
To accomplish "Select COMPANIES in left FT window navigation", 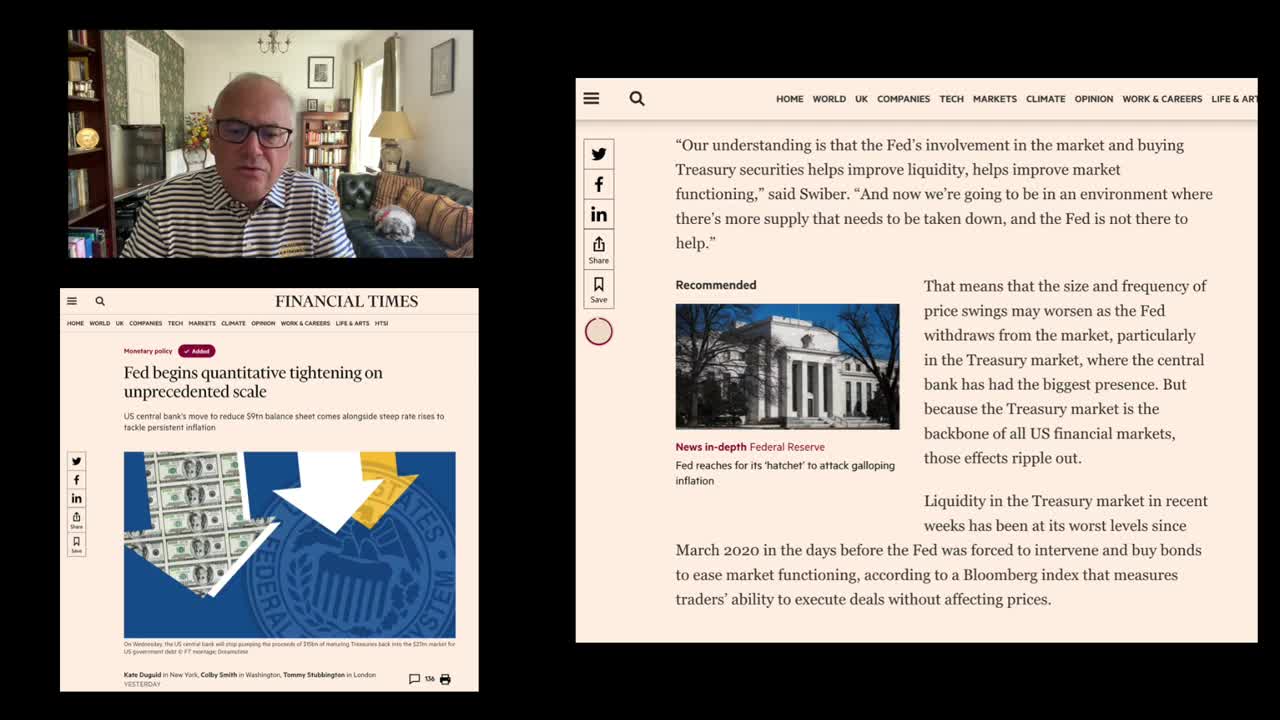I will point(146,323).
